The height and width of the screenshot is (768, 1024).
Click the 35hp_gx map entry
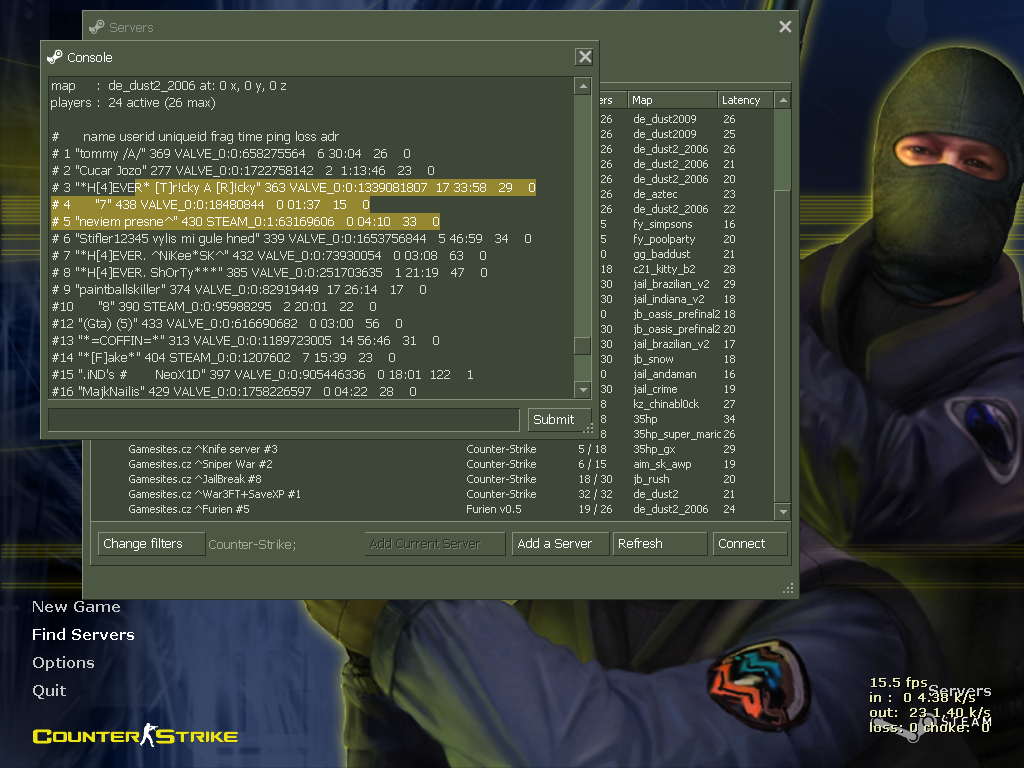tap(654, 449)
